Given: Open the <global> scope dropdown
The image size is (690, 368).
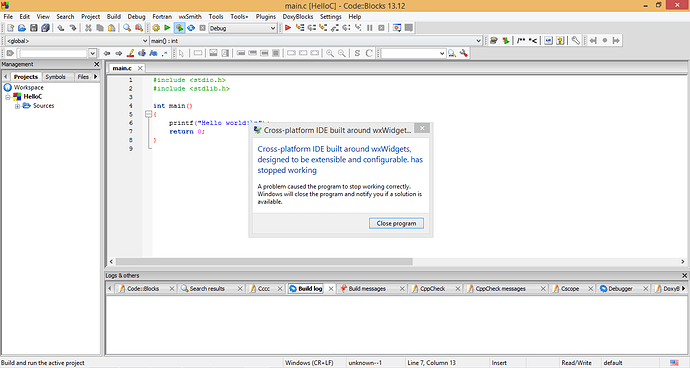Looking at the screenshot, I should [145, 40].
